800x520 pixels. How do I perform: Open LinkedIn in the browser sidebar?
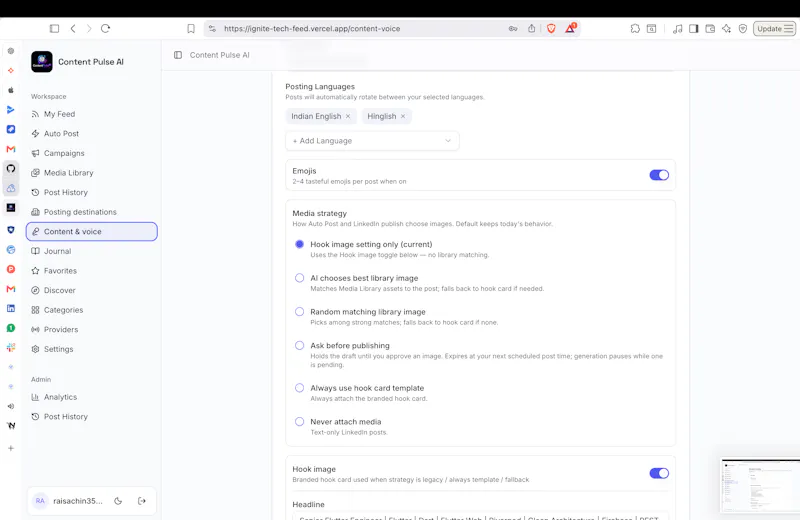[11, 308]
